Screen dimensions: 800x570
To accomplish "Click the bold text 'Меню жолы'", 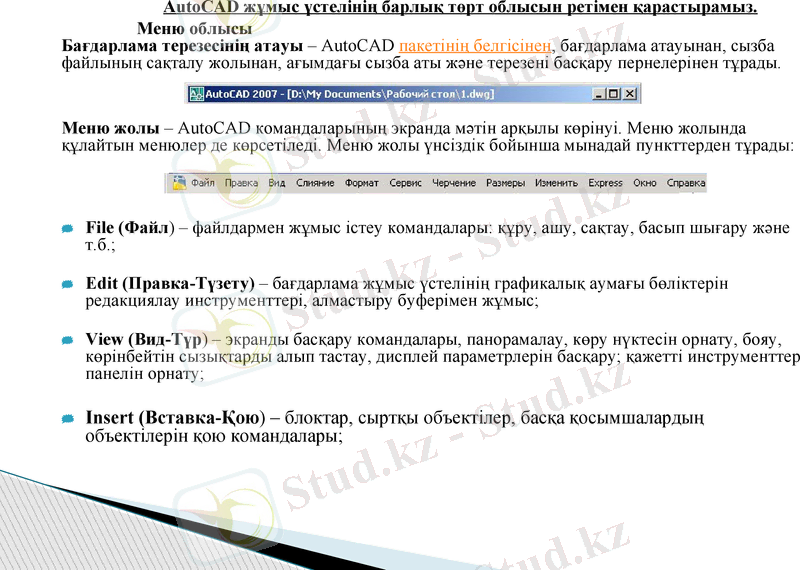I will coord(110,128).
